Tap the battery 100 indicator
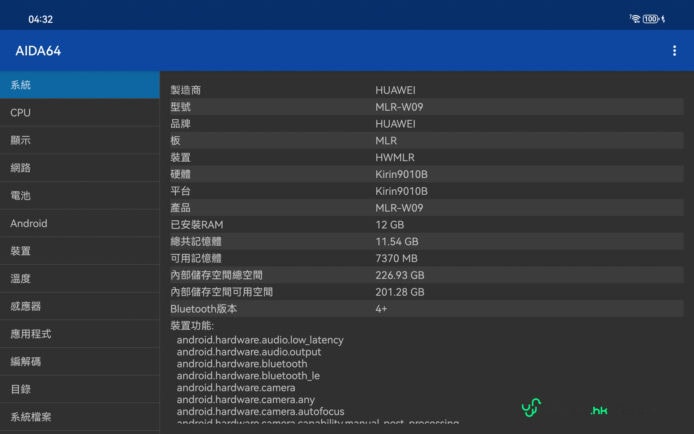694x434 pixels. coord(651,19)
